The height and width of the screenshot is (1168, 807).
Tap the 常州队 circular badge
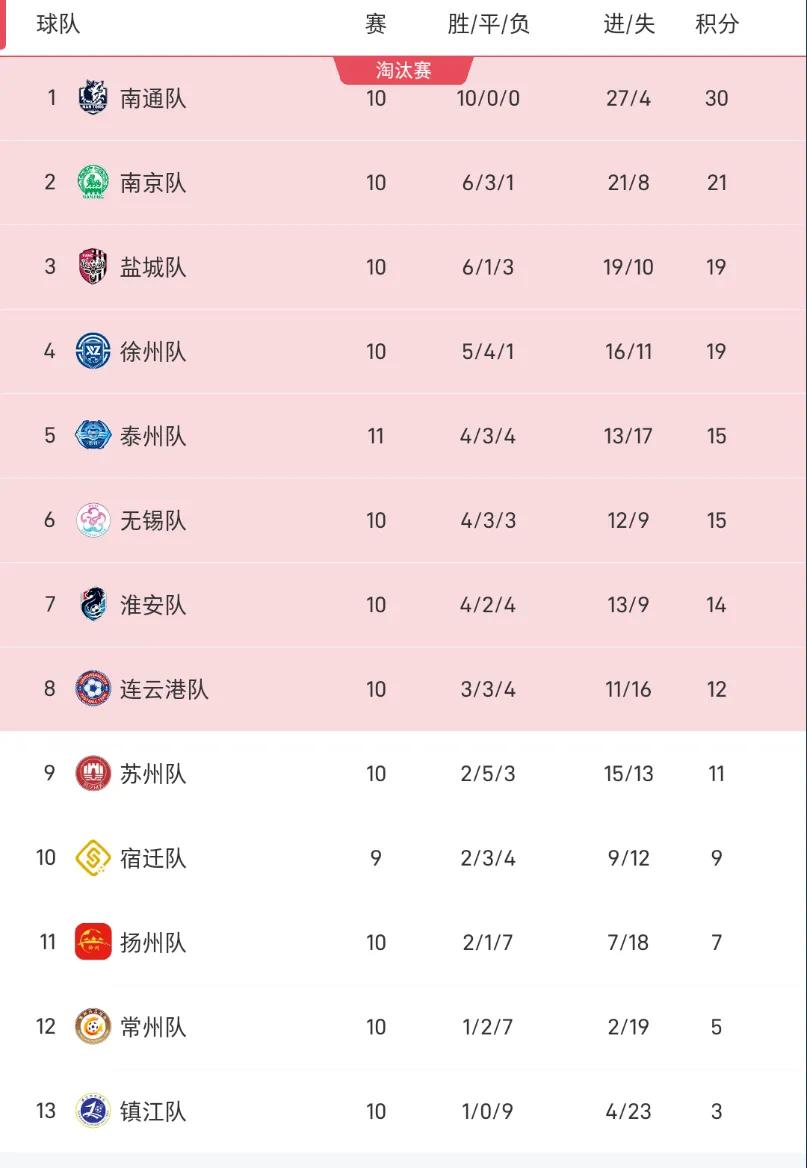click(x=93, y=1026)
